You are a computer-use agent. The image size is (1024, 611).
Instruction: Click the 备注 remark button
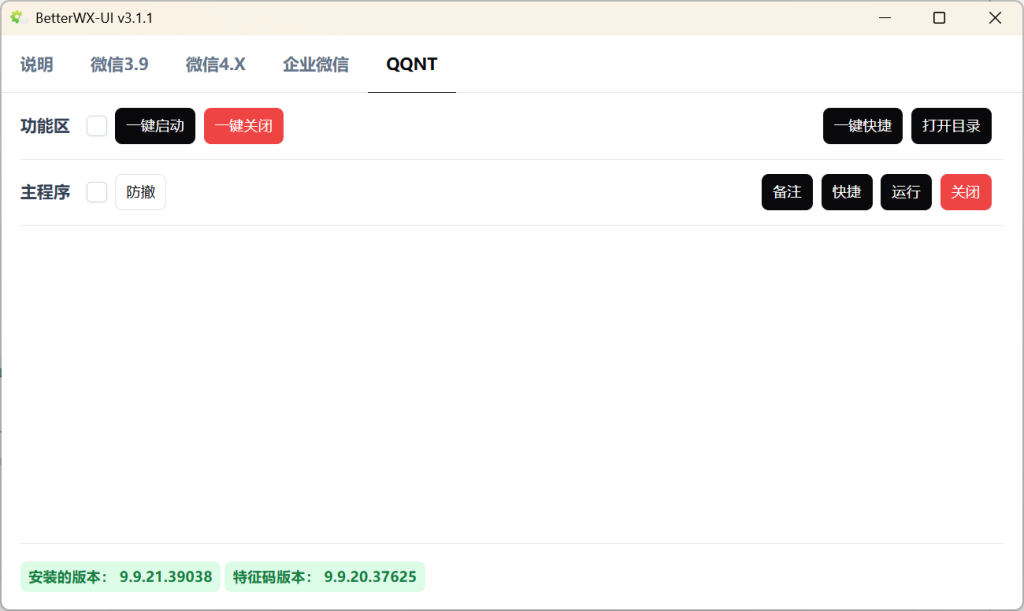click(787, 192)
